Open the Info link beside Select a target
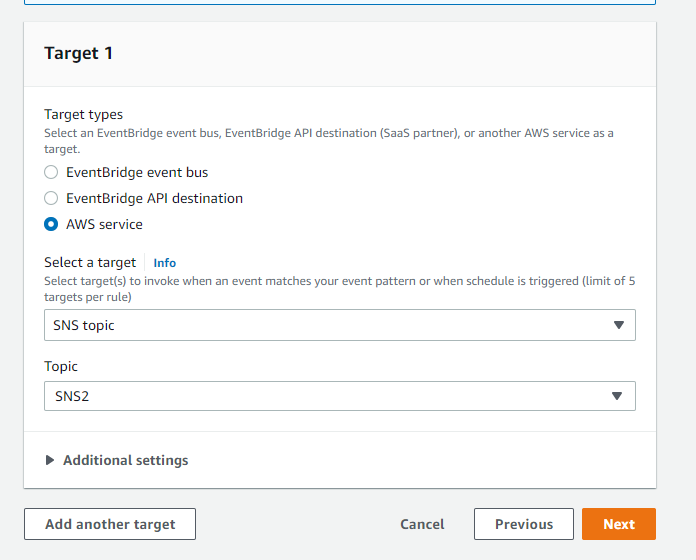The height and width of the screenshot is (560, 696). [165, 263]
